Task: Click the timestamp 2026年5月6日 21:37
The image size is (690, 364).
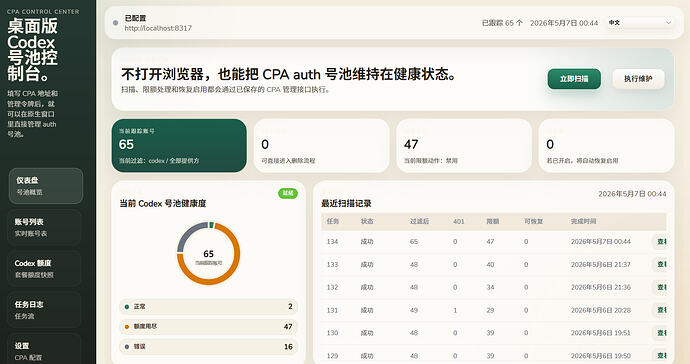Action: [601, 265]
